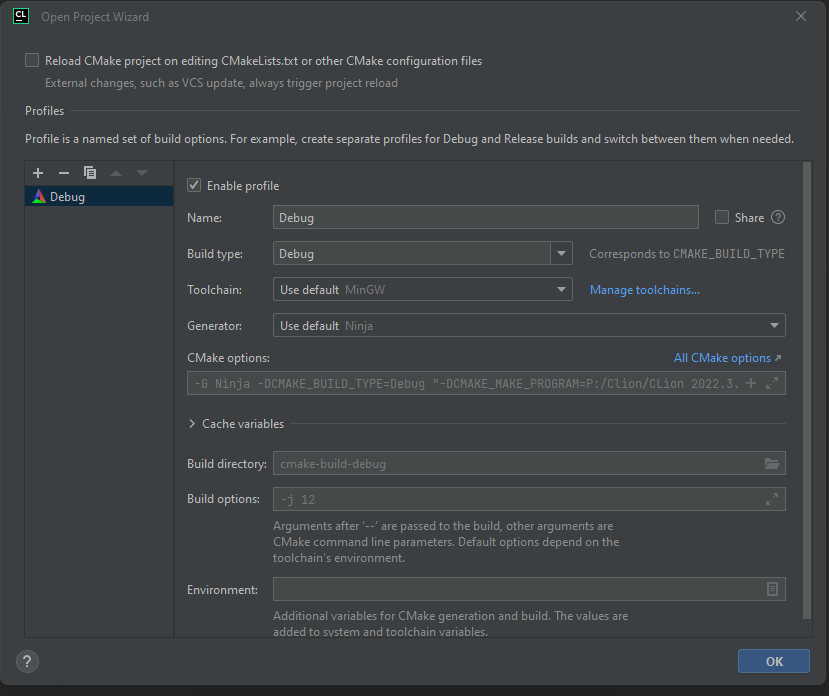Open Environment variables editor icon
The height and width of the screenshot is (696, 829).
(x=772, y=589)
